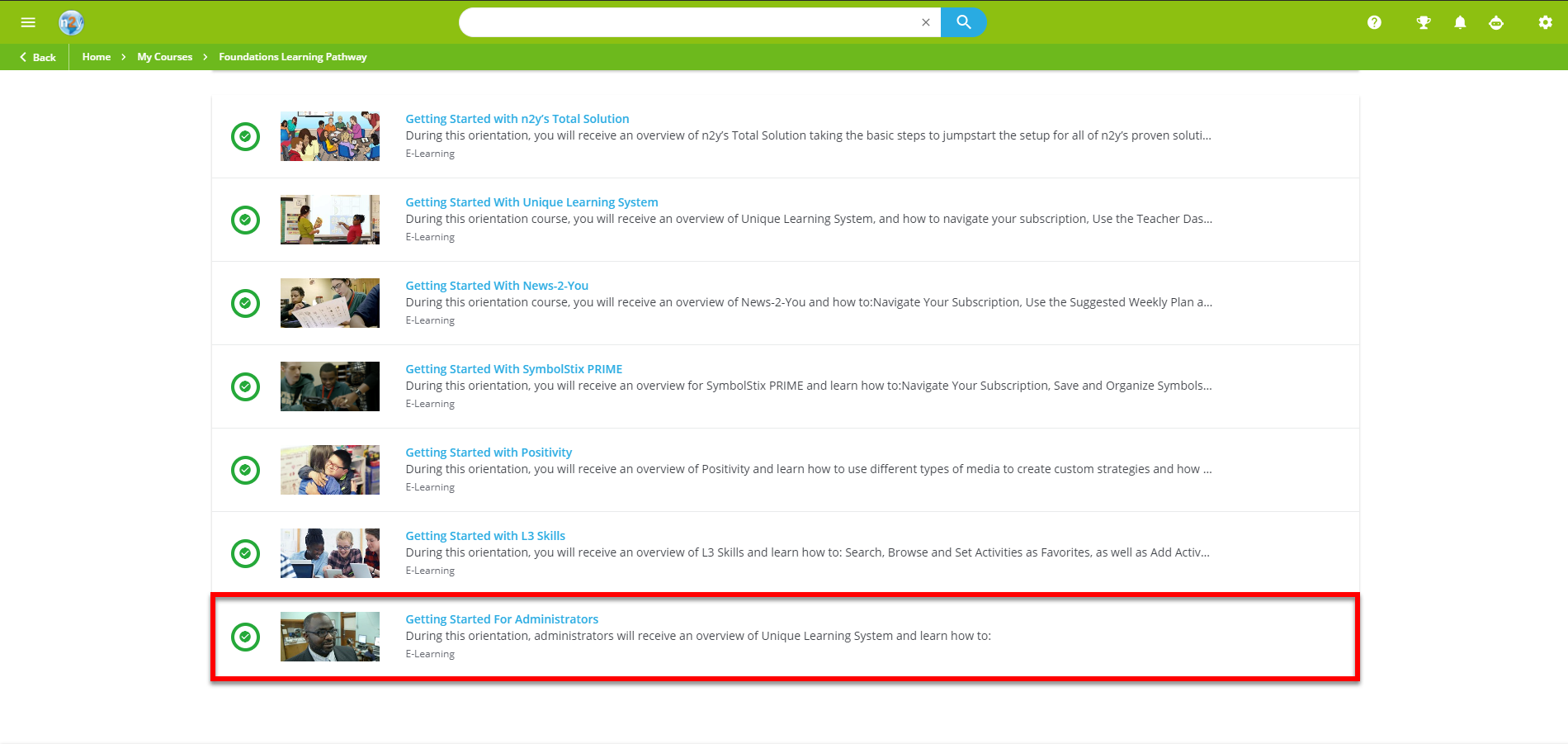Screen dimensions: 1568x744
Task: Click the News-2-You course thumbnail
Action: pos(330,303)
